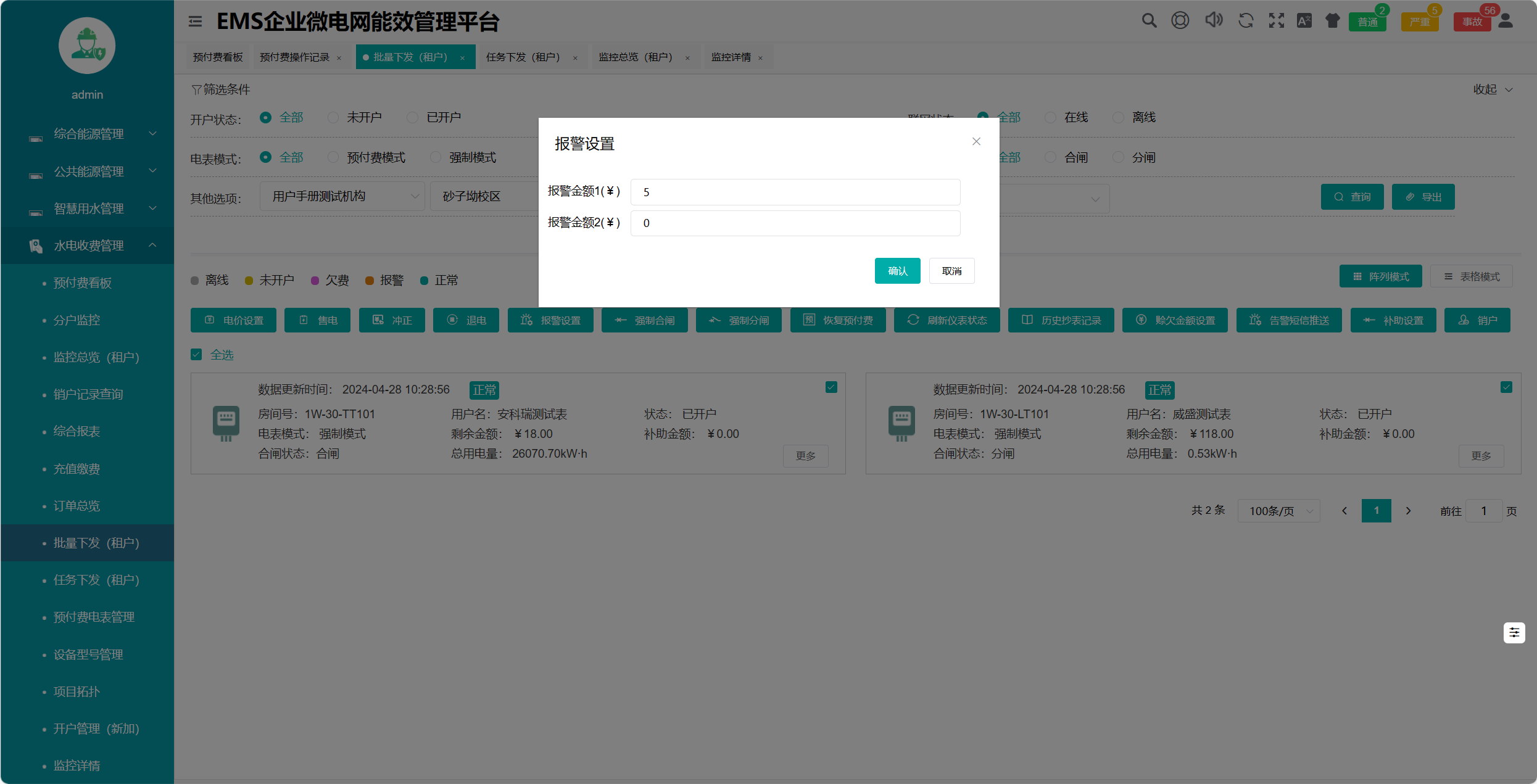
Task: Click the theme shirt icon
Action: click(x=1333, y=21)
